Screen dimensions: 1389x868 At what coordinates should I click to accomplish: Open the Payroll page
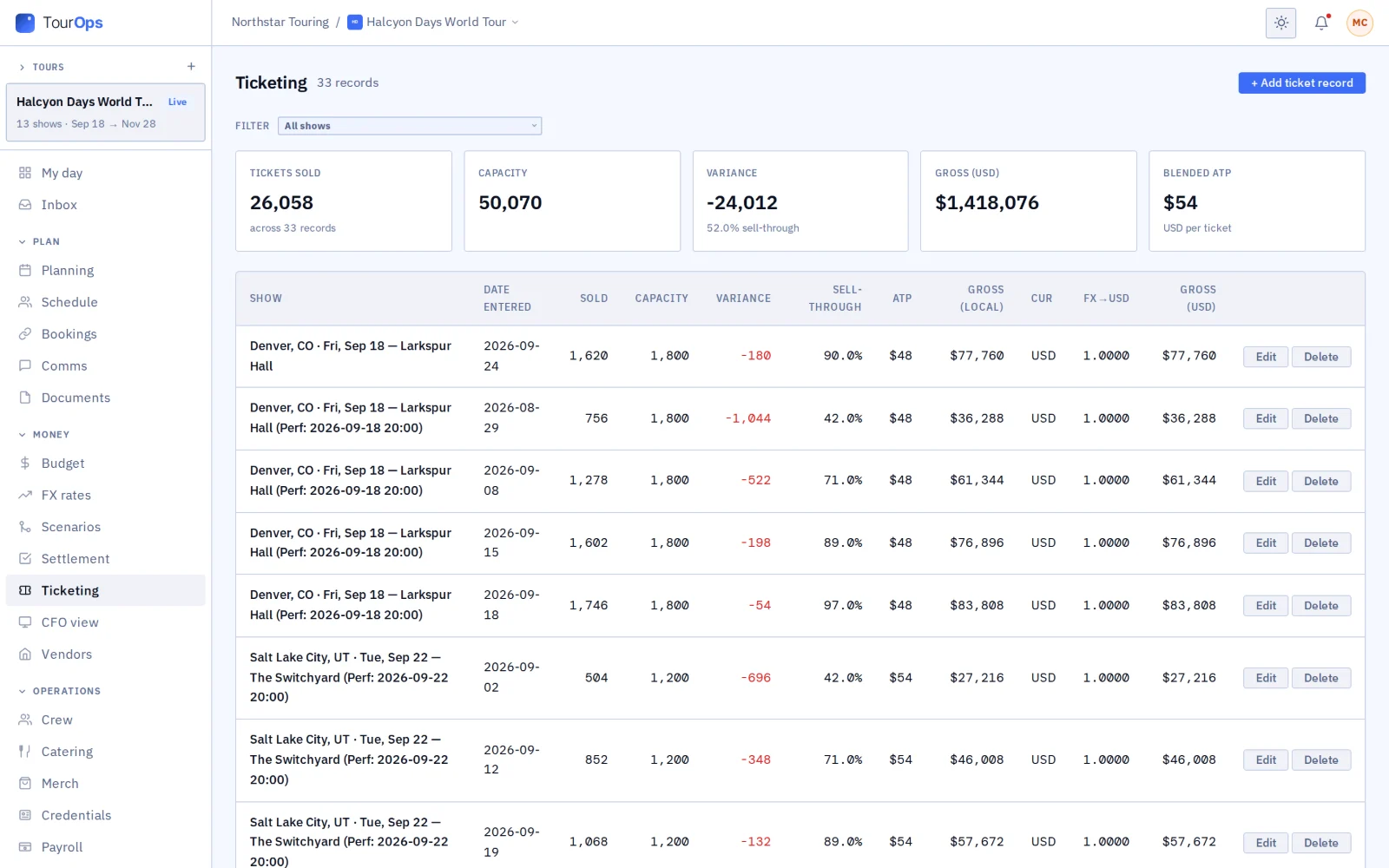tap(106, 847)
